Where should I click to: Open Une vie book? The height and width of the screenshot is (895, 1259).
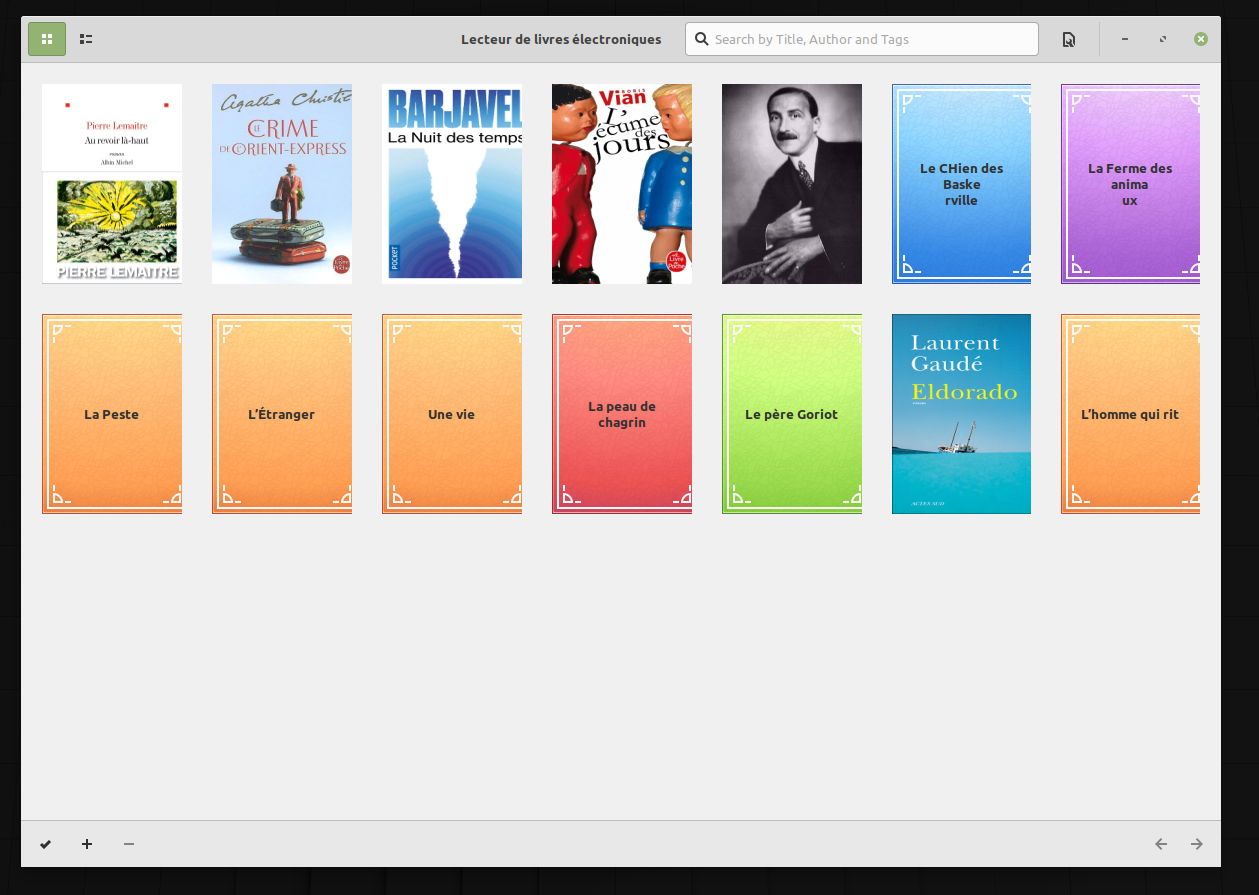tap(452, 414)
